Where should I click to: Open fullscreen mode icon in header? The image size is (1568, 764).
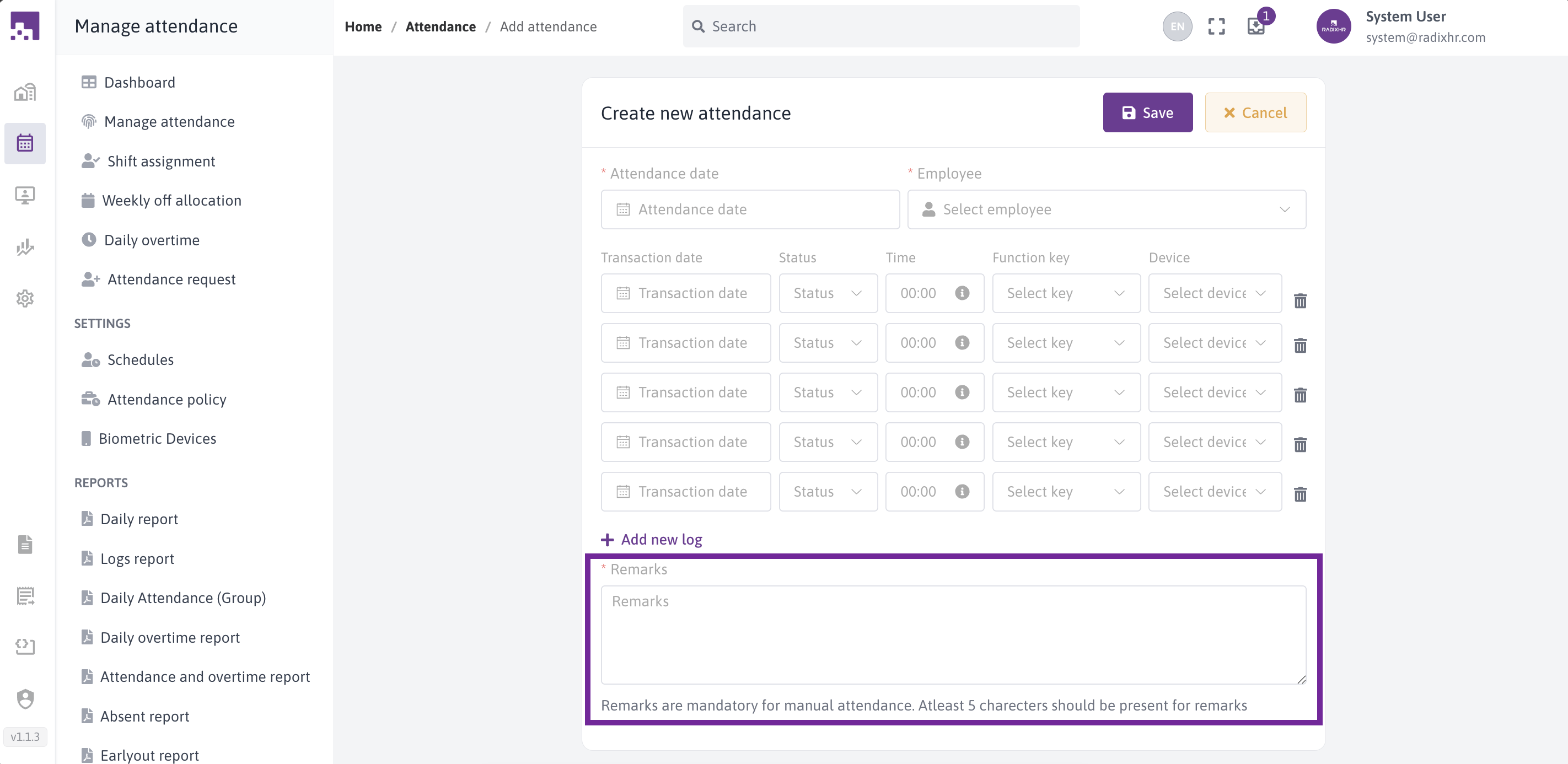coord(1216,26)
